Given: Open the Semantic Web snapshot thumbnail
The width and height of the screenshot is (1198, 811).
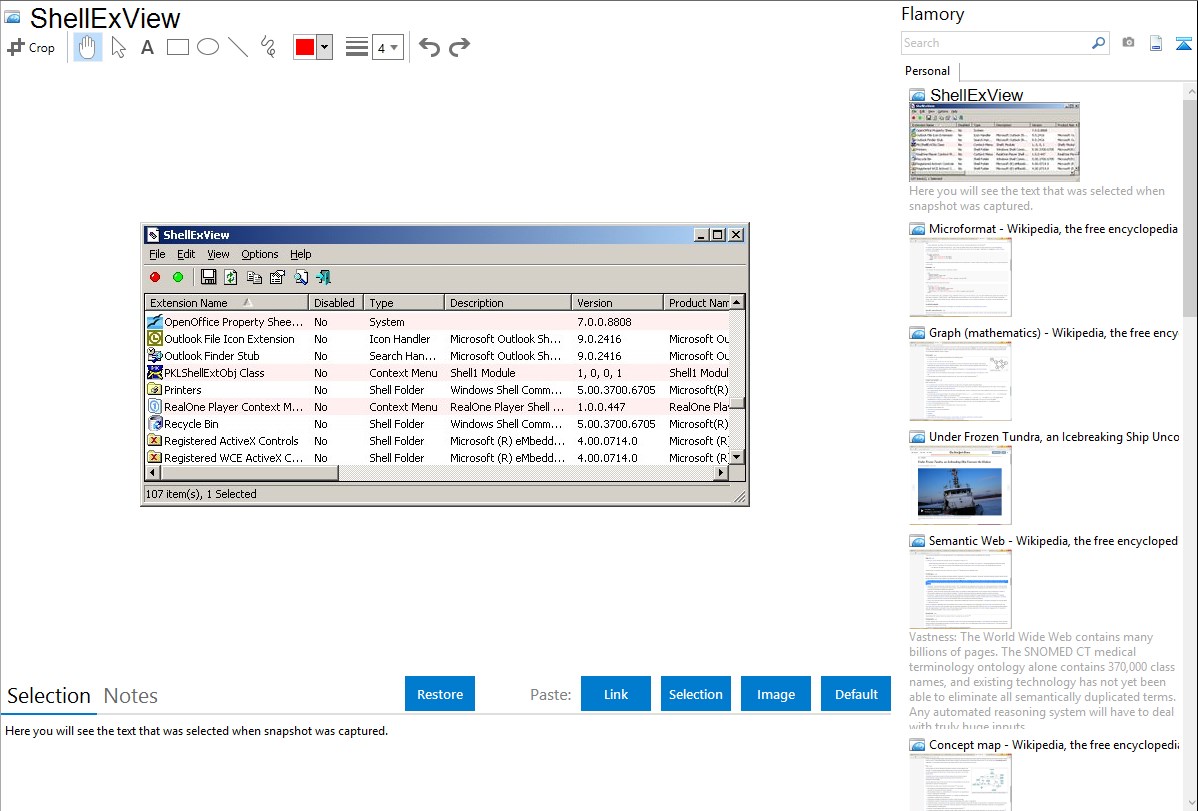Looking at the screenshot, I should [x=960, y=589].
